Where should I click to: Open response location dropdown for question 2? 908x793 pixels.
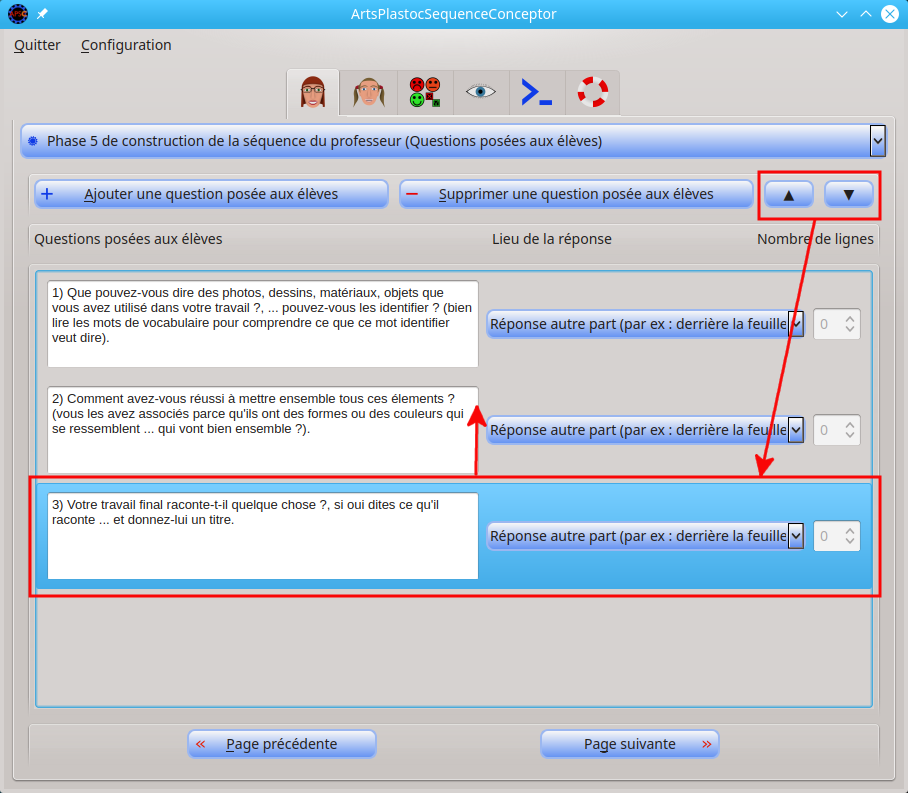796,430
